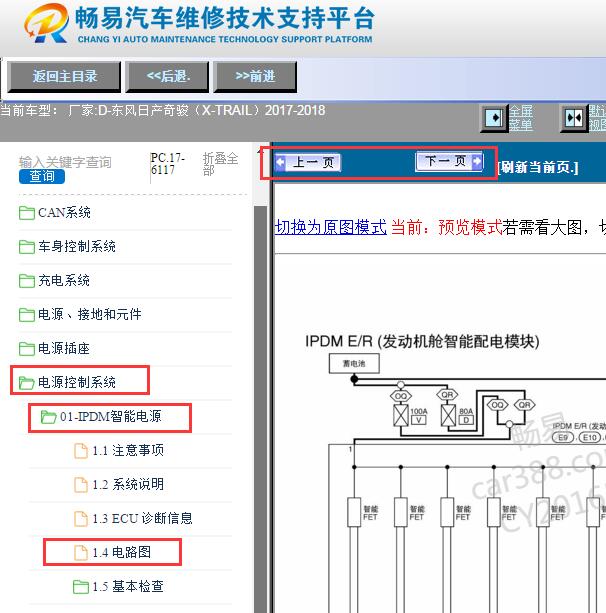
Task: Click the open folder icon beside 电源控制系统
Action: click(27, 383)
